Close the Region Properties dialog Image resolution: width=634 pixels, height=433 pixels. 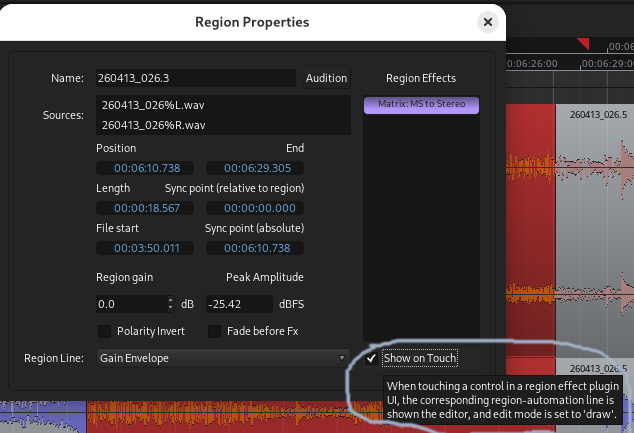pyautogui.click(x=488, y=22)
